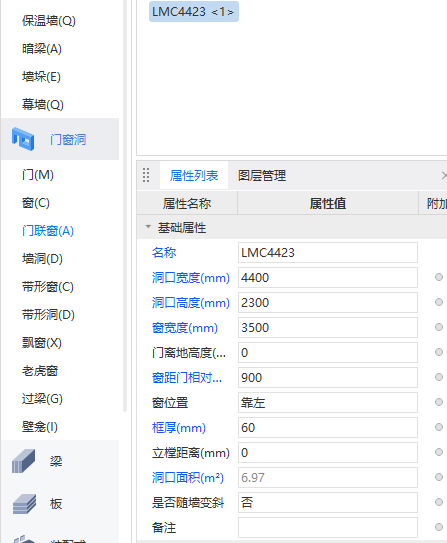Click the 属性值 column header
This screenshot has width=447, height=543.
point(328,203)
